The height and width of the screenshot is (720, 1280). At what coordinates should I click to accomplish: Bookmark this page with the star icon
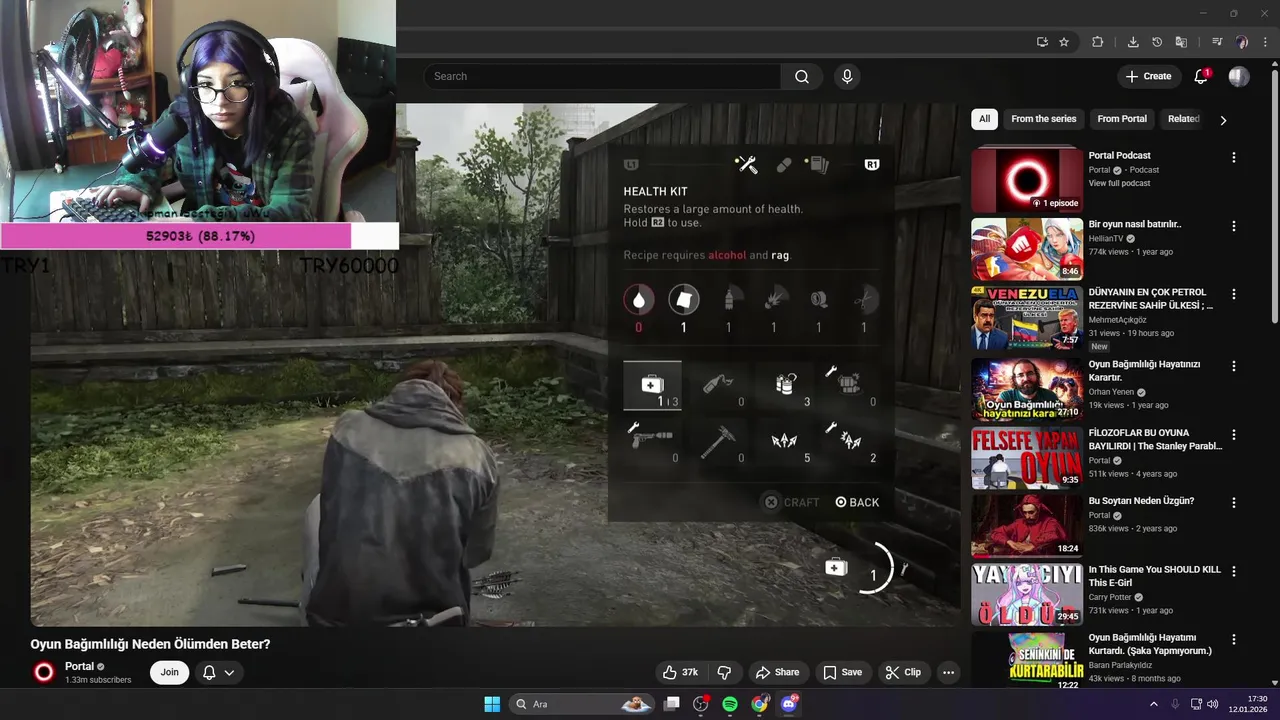[1064, 42]
